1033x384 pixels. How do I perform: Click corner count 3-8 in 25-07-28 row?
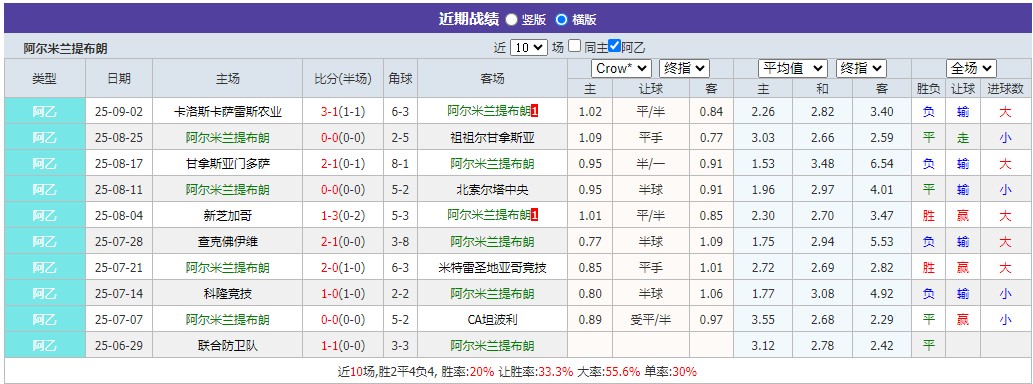tap(401, 242)
